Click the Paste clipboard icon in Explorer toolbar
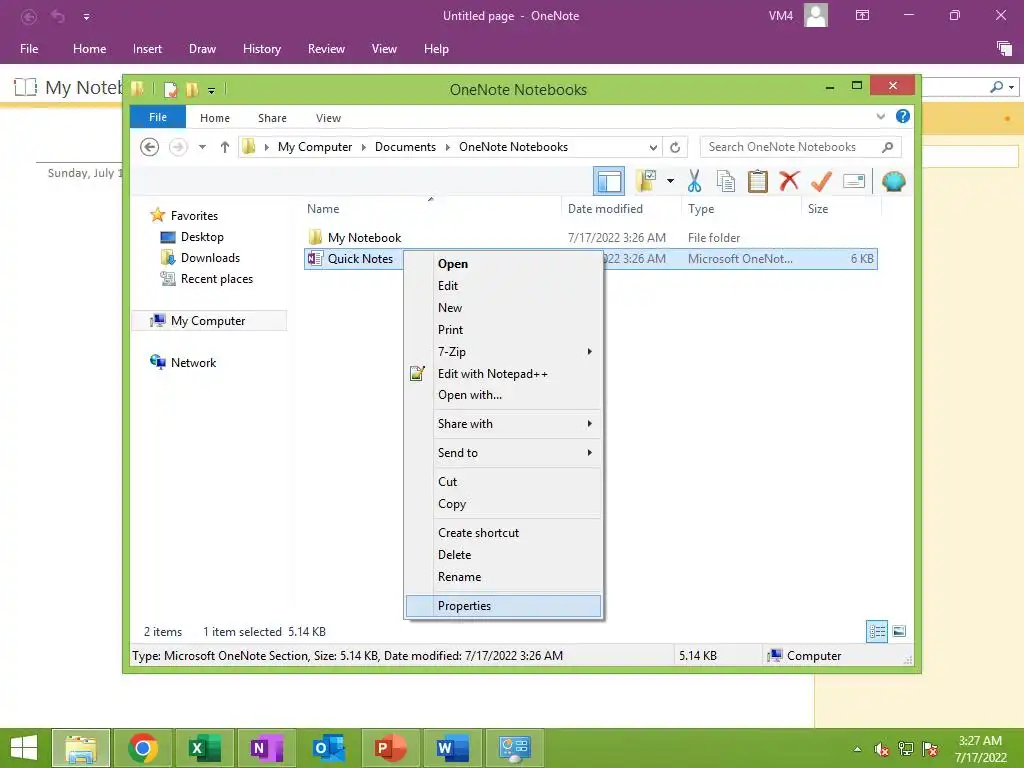Image resolution: width=1024 pixels, height=768 pixels. pyautogui.click(x=758, y=181)
